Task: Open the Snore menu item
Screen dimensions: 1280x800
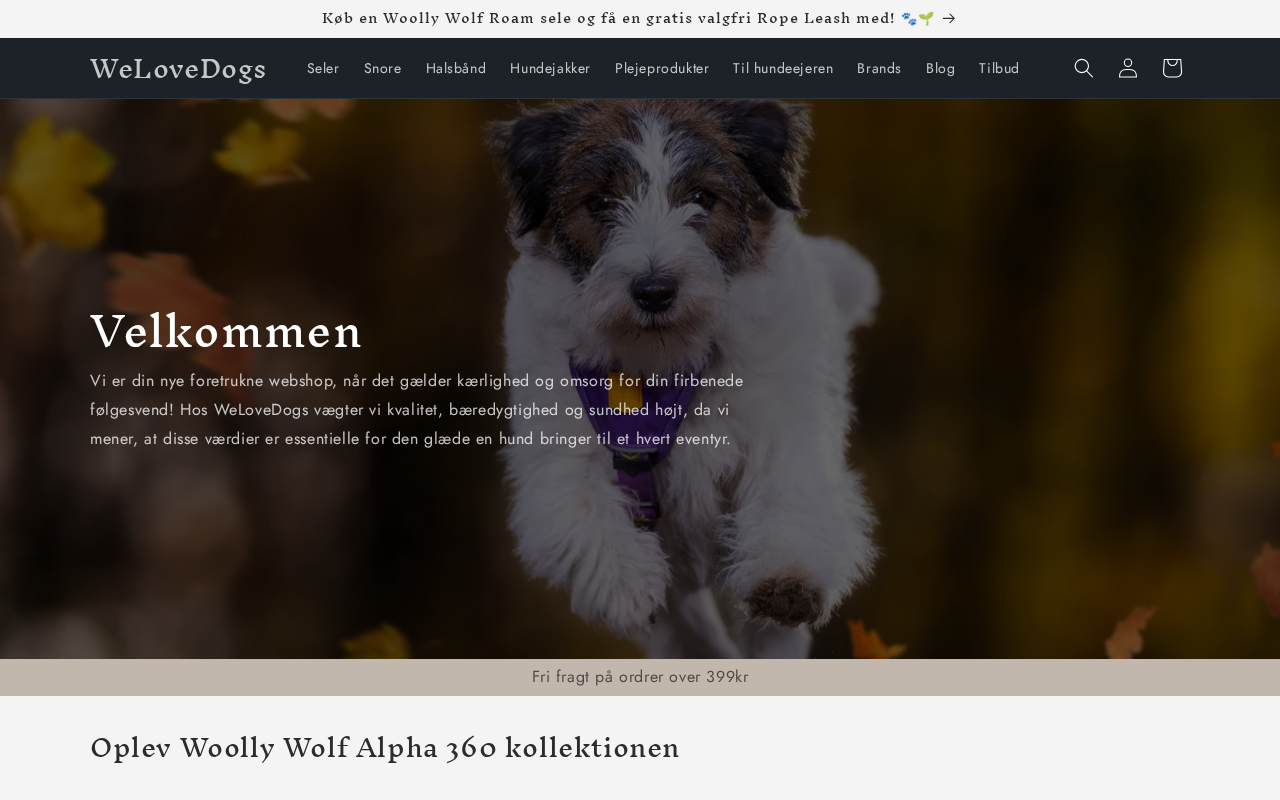Action: (383, 68)
